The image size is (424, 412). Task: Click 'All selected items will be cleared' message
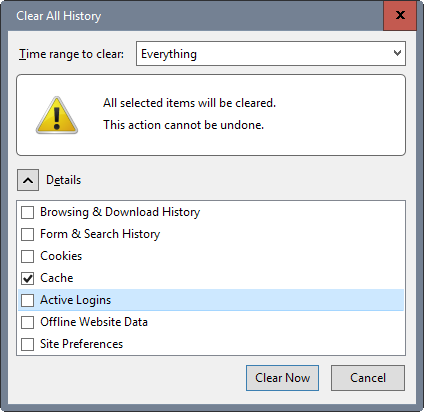pyautogui.click(x=189, y=103)
